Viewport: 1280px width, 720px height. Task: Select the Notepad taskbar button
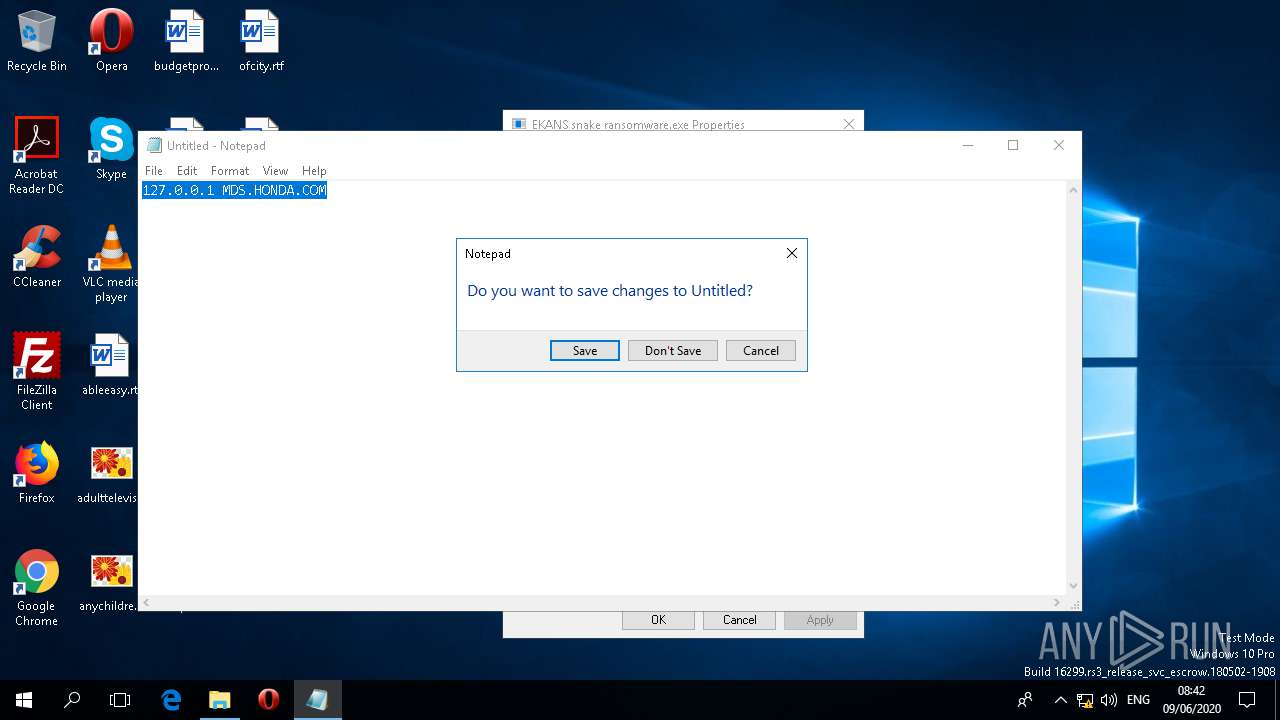coord(318,700)
